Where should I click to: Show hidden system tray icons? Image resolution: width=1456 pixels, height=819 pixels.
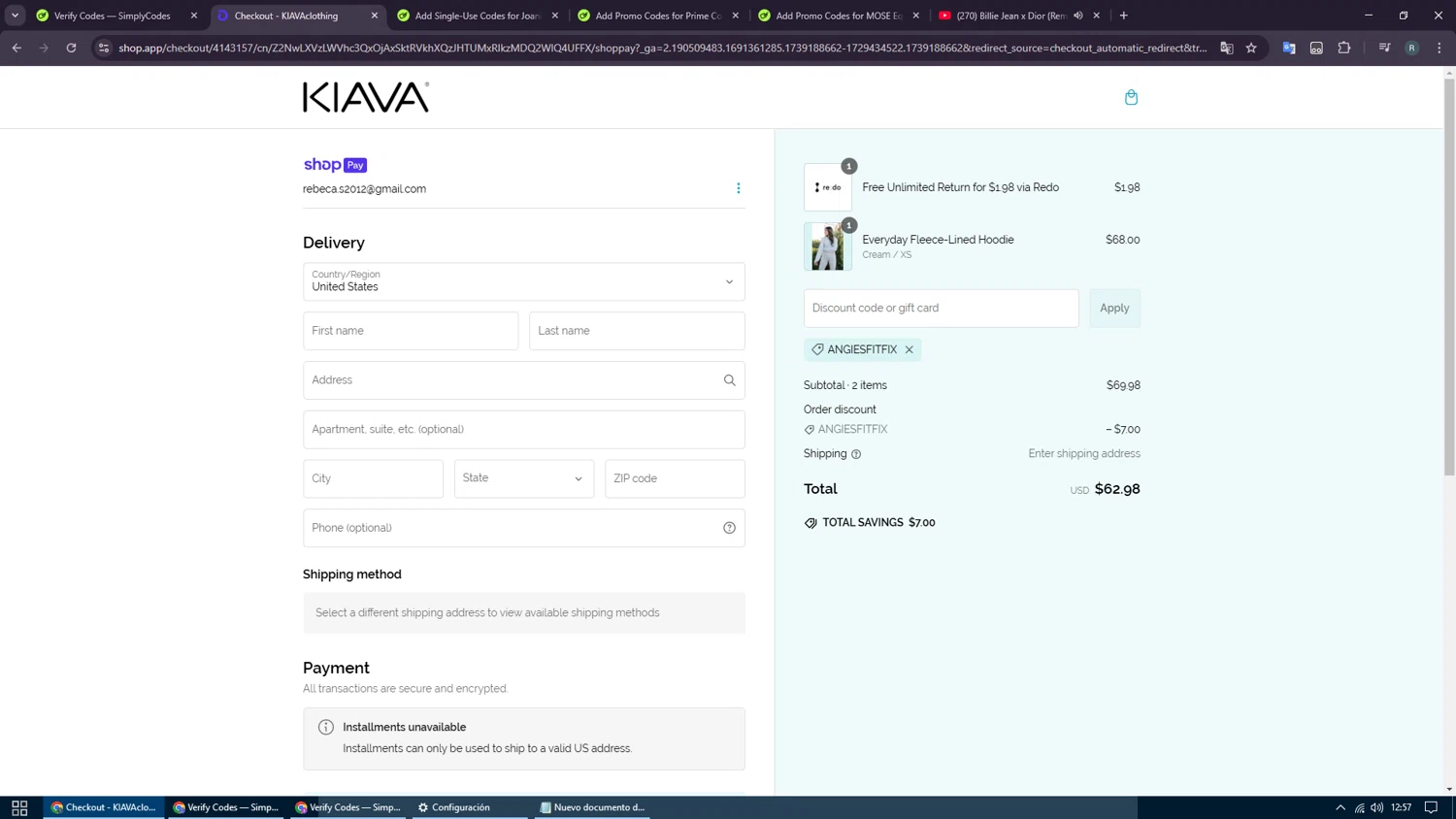(1340, 807)
